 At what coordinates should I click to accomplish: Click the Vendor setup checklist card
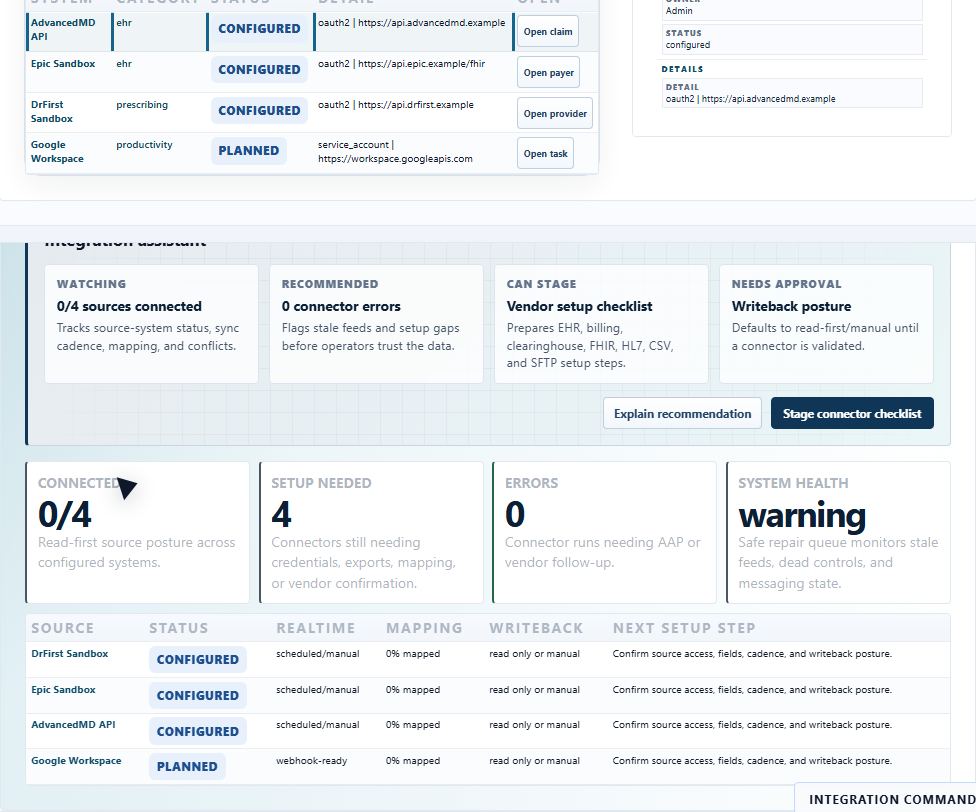pos(601,324)
